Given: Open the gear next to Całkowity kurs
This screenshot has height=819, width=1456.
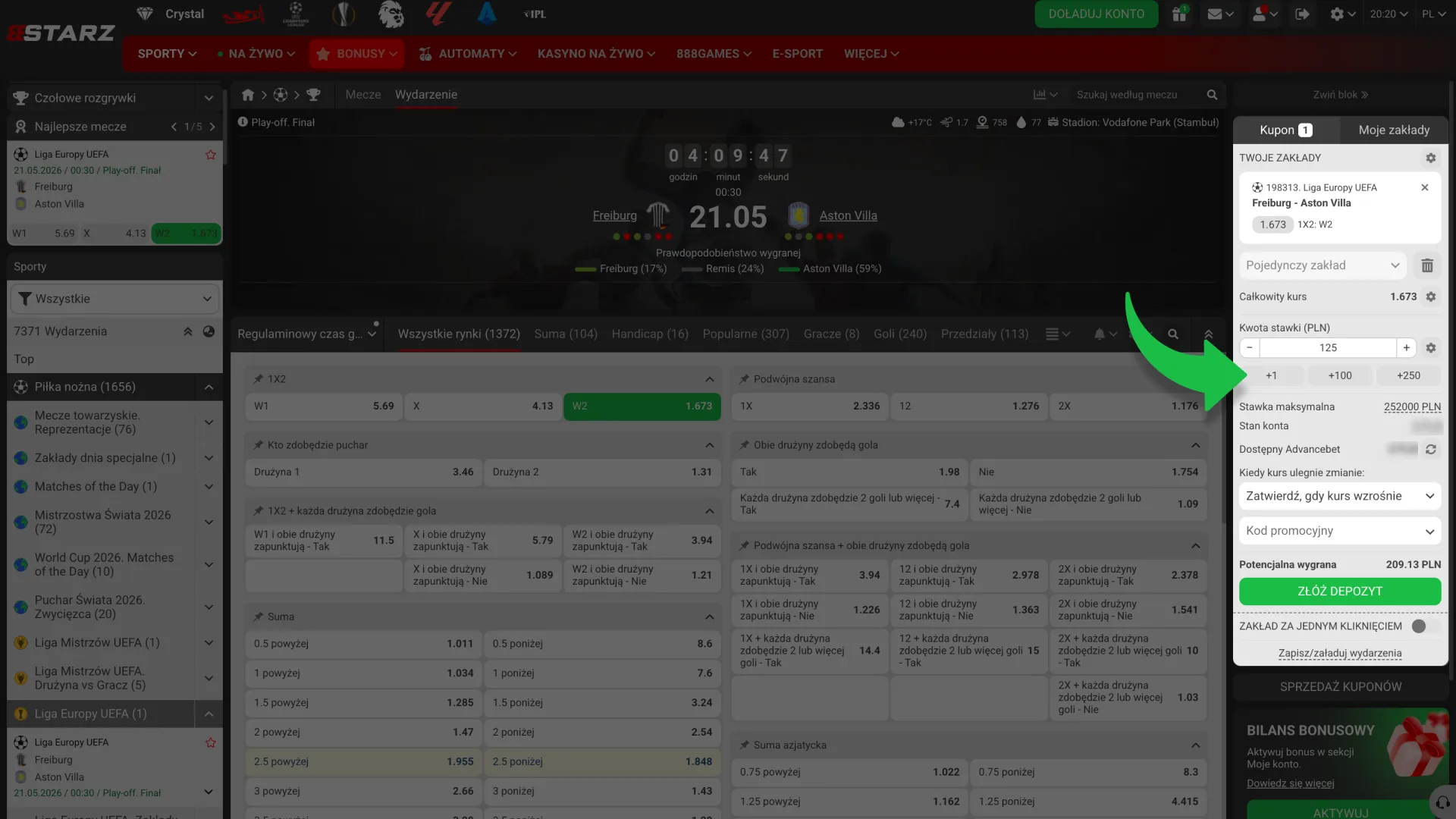Looking at the screenshot, I should 1430,297.
